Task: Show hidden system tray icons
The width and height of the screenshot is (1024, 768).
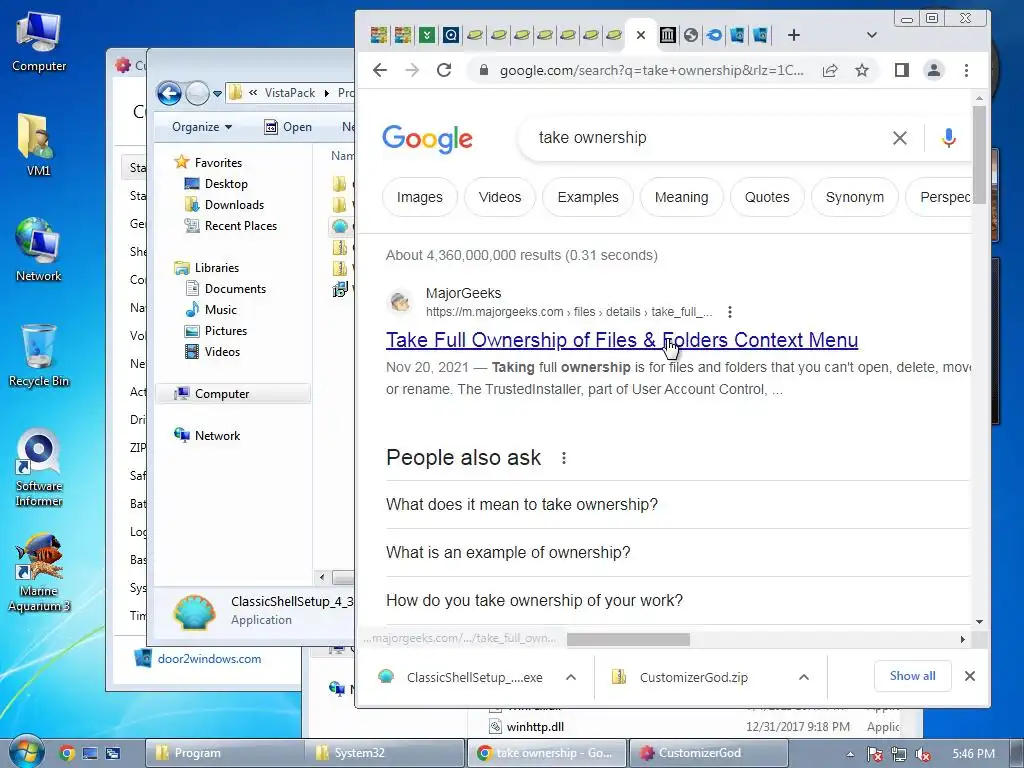Action: click(850, 754)
